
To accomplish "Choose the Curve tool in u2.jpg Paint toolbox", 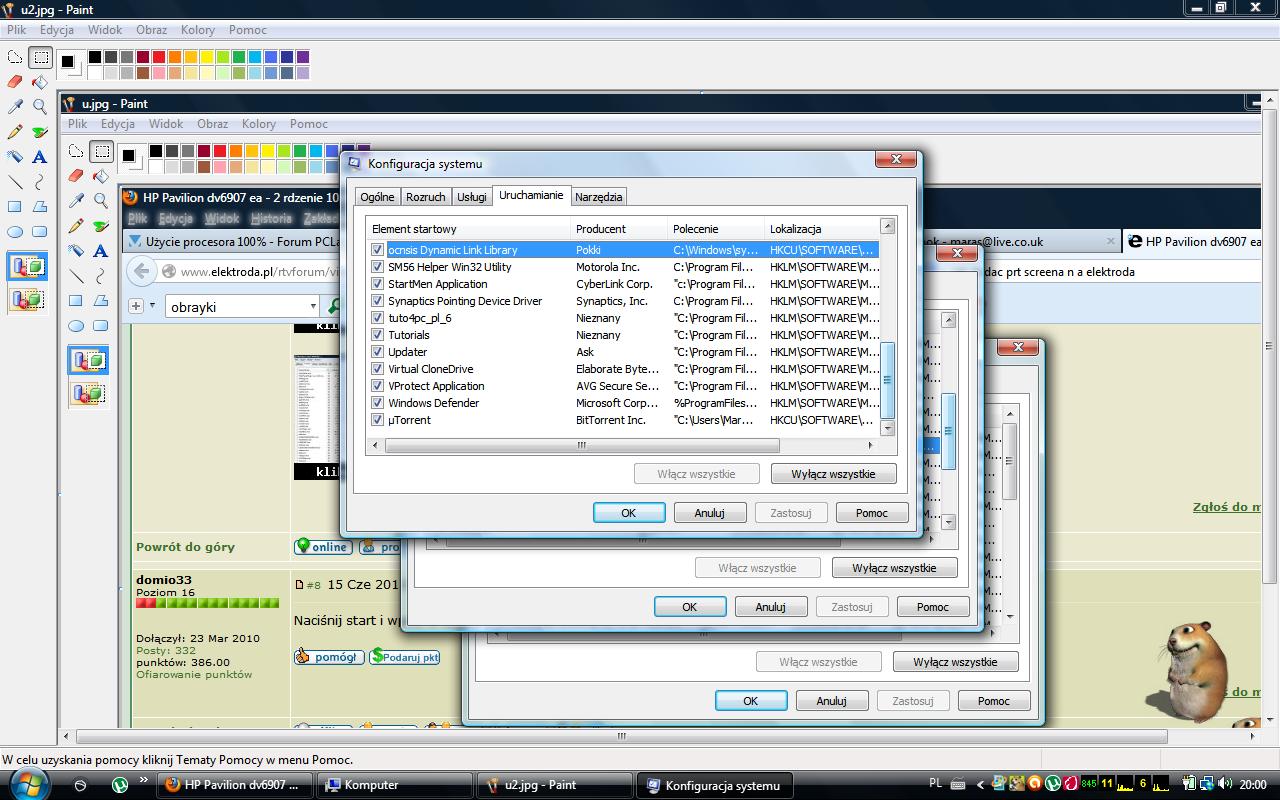I will pos(40,182).
